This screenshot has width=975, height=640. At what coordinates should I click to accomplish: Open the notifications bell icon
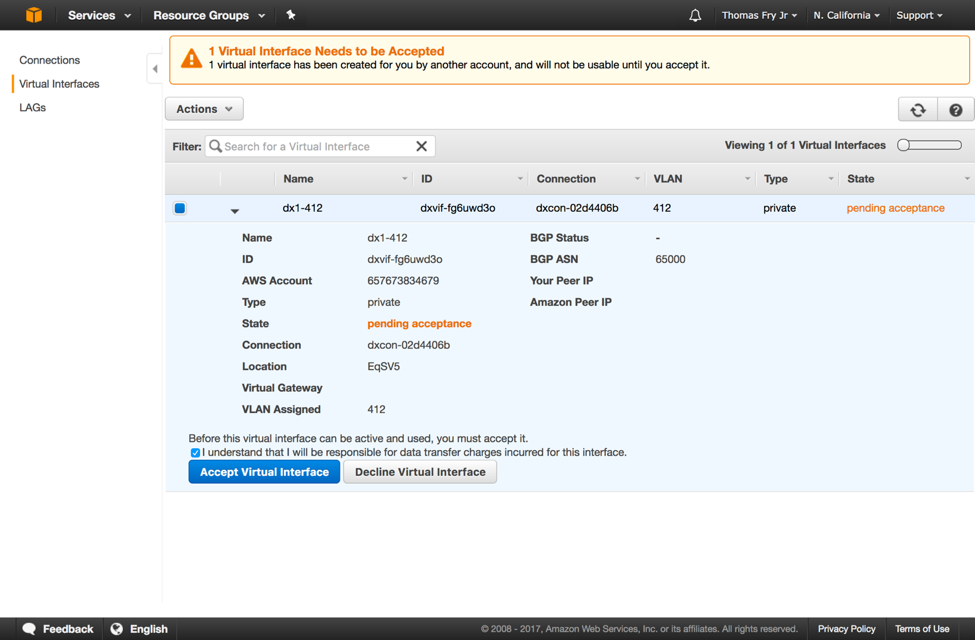(x=695, y=16)
